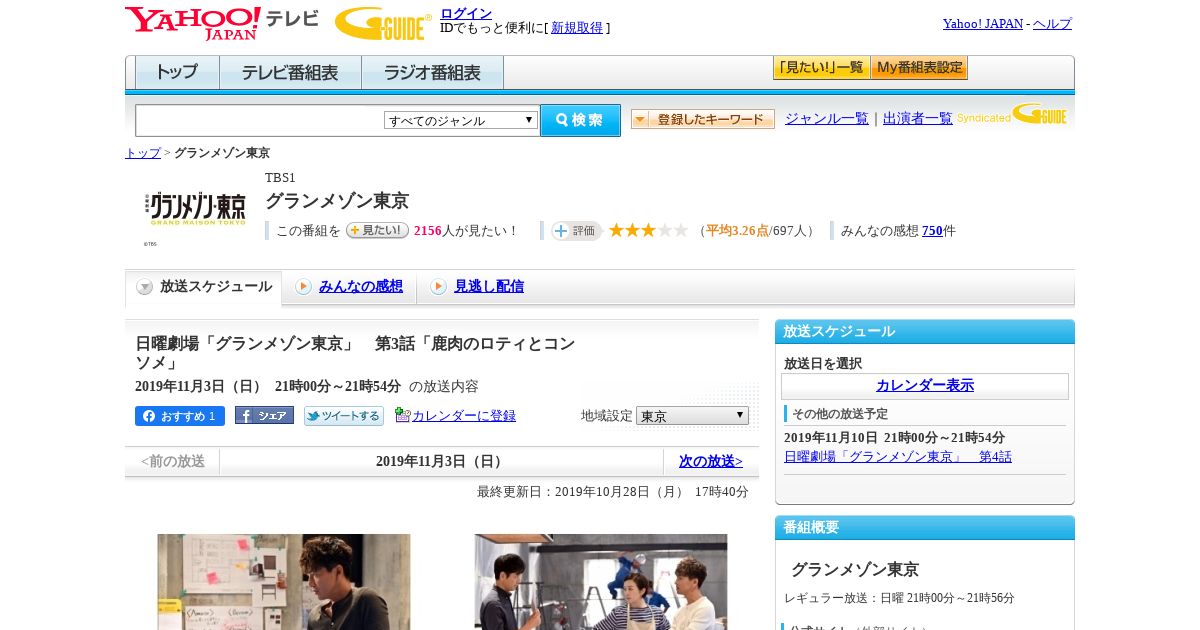Select the トップ navigation tab
This screenshot has width=1200, height=630.
click(177, 73)
